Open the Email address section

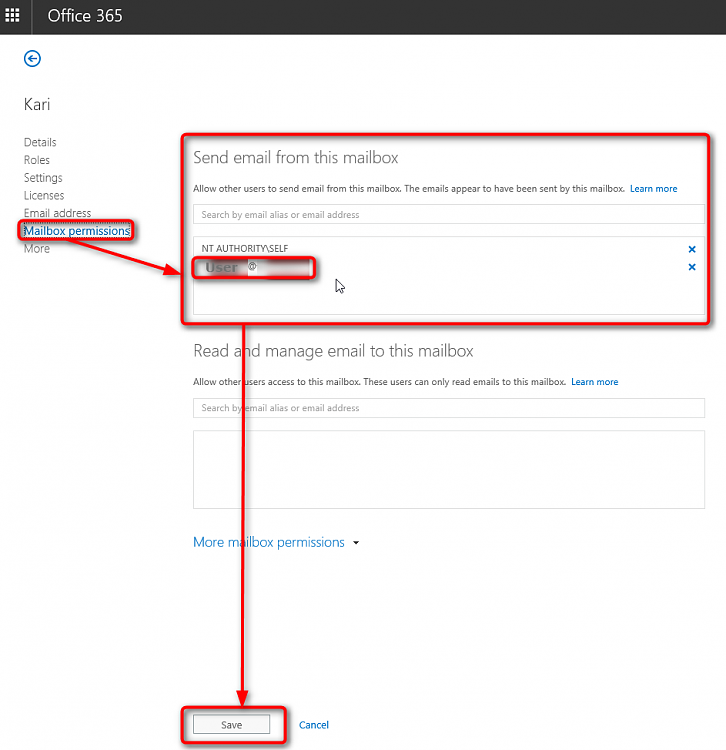pos(57,213)
